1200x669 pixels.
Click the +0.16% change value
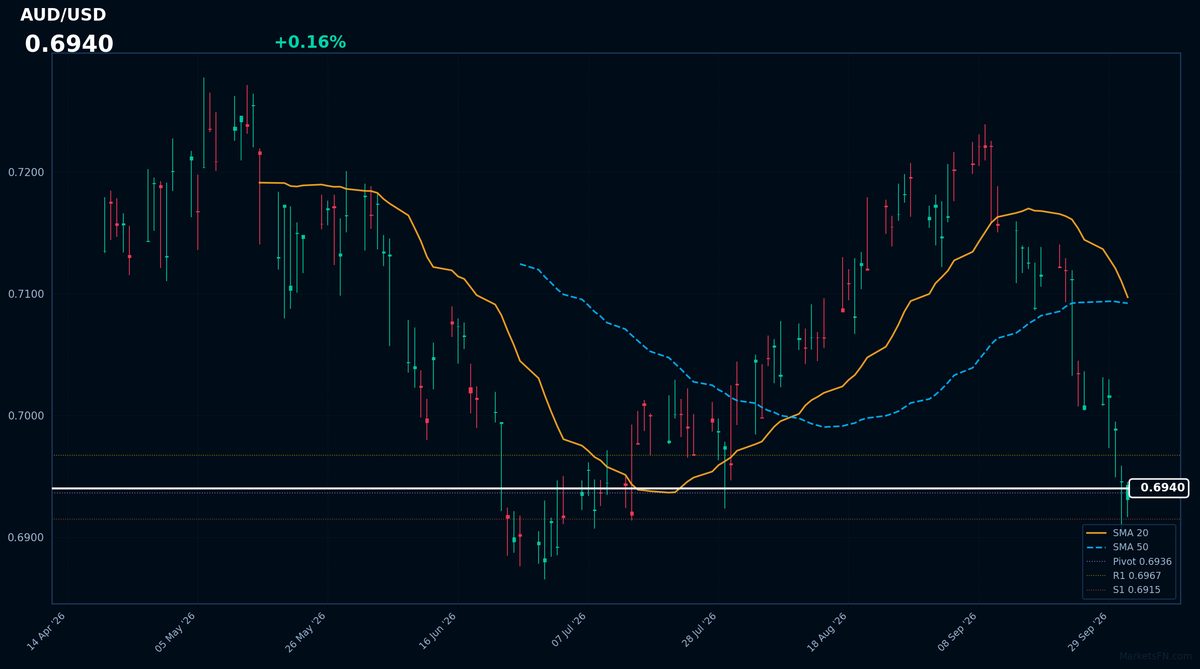pyautogui.click(x=310, y=42)
